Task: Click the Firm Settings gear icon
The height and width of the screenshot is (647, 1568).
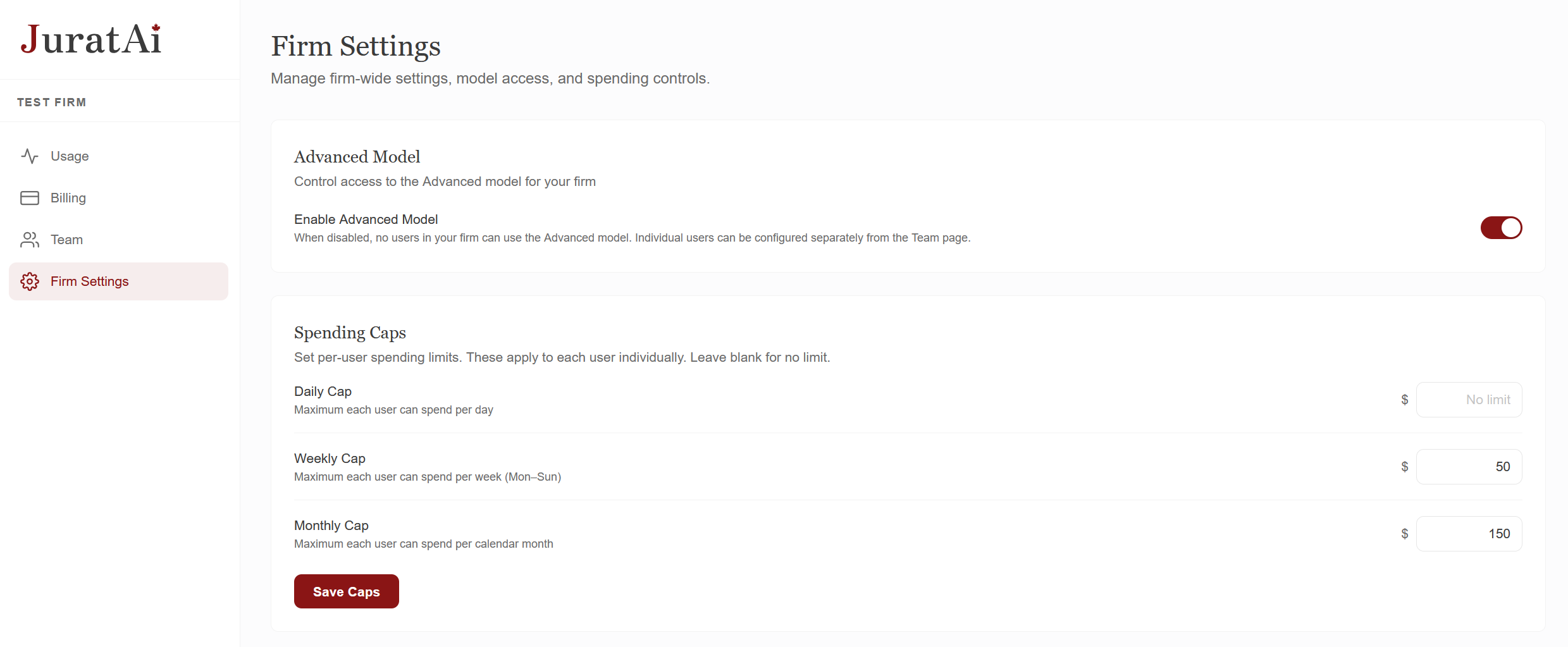Action: [30, 281]
